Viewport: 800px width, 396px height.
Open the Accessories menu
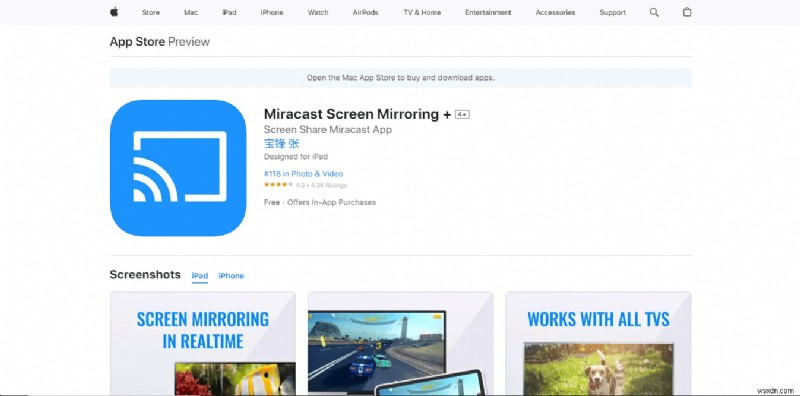[x=555, y=12]
